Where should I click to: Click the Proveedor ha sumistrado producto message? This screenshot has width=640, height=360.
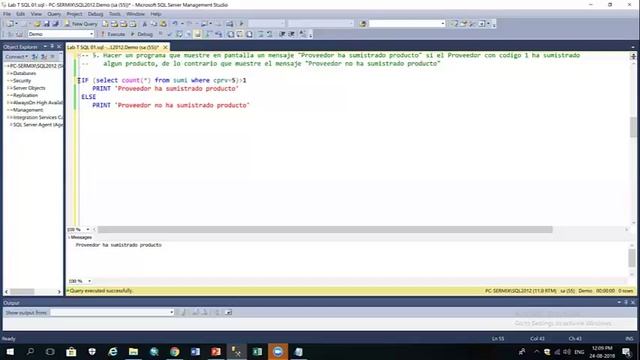(x=118, y=245)
